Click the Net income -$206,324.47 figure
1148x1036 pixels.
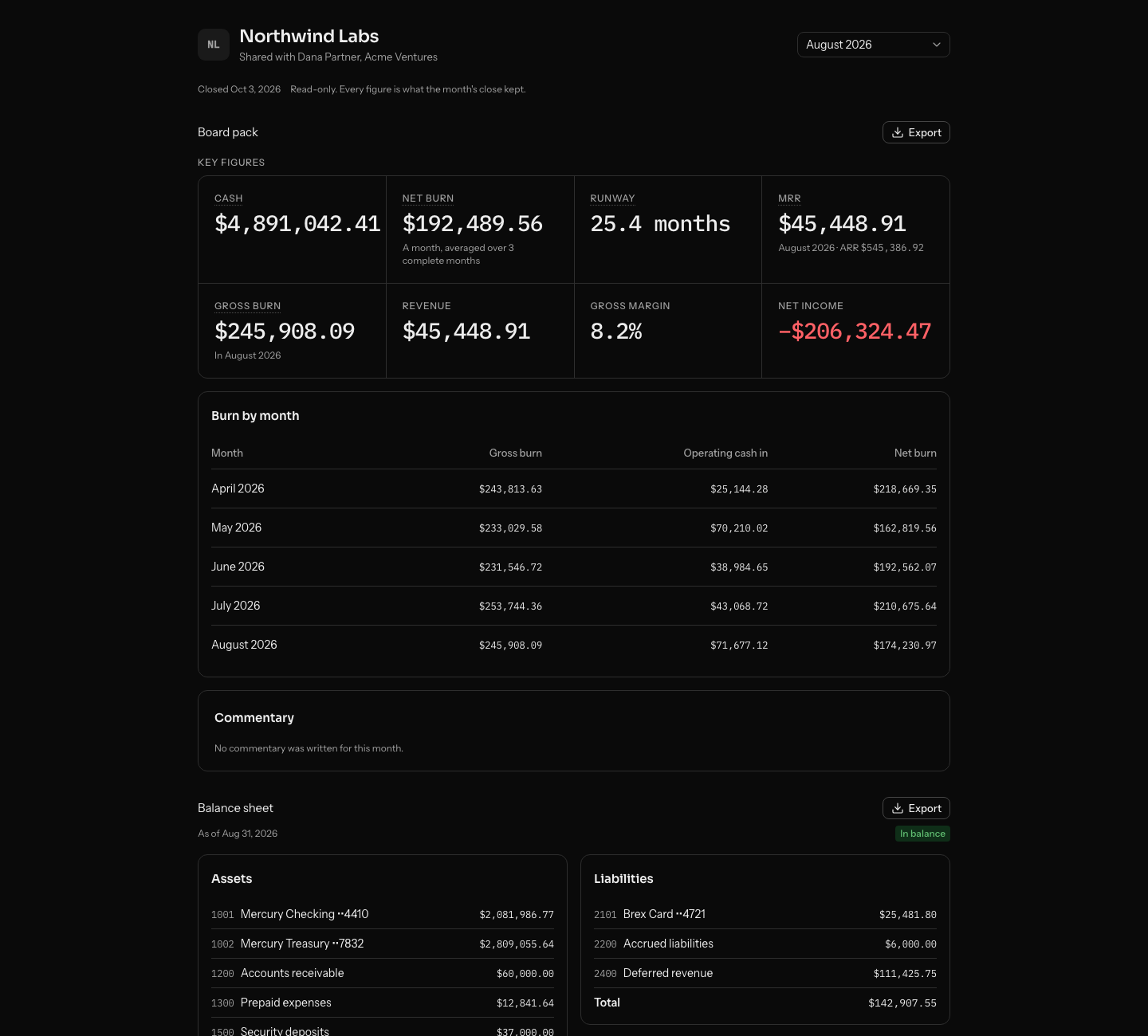pos(855,332)
